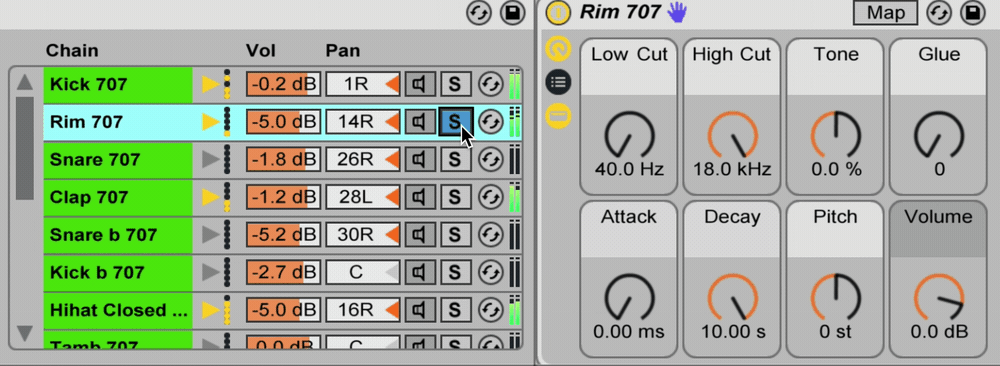Image resolution: width=1000 pixels, height=366 pixels.
Task: Click Clap 707 pan 28L field
Action: (x=363, y=197)
